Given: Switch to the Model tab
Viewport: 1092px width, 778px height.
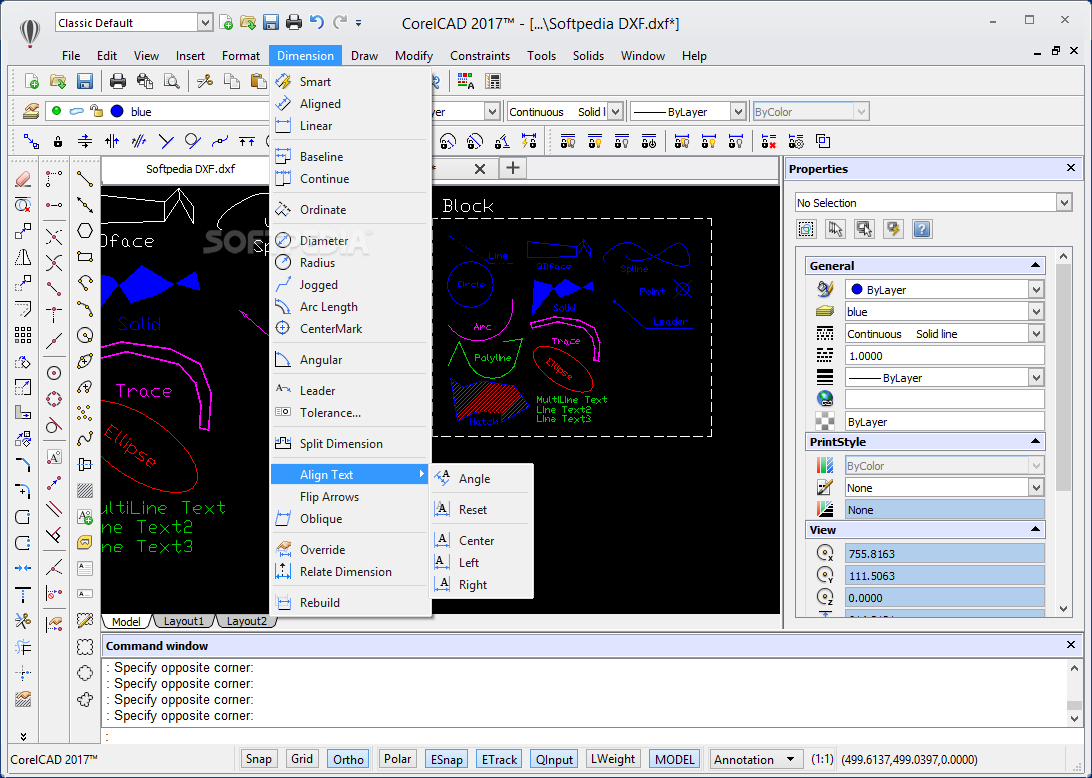Looking at the screenshot, I should pos(126,621).
